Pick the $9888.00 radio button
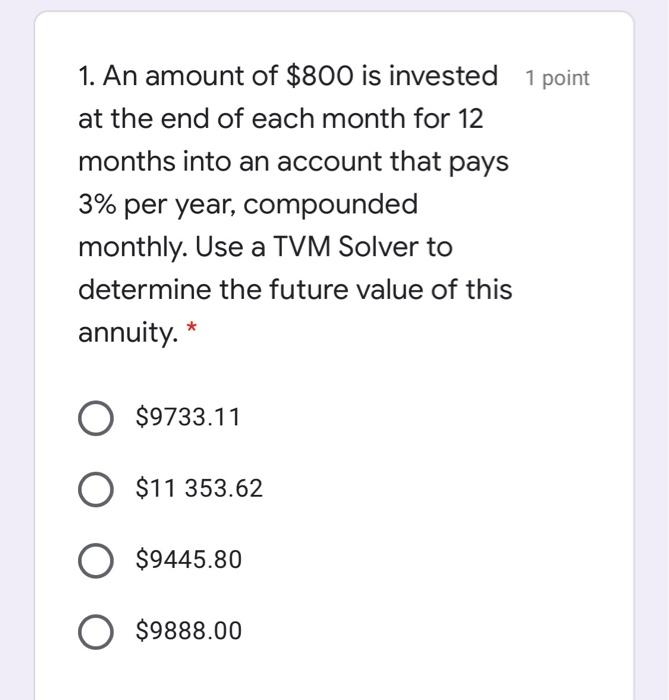The image size is (669, 700). (x=95, y=632)
